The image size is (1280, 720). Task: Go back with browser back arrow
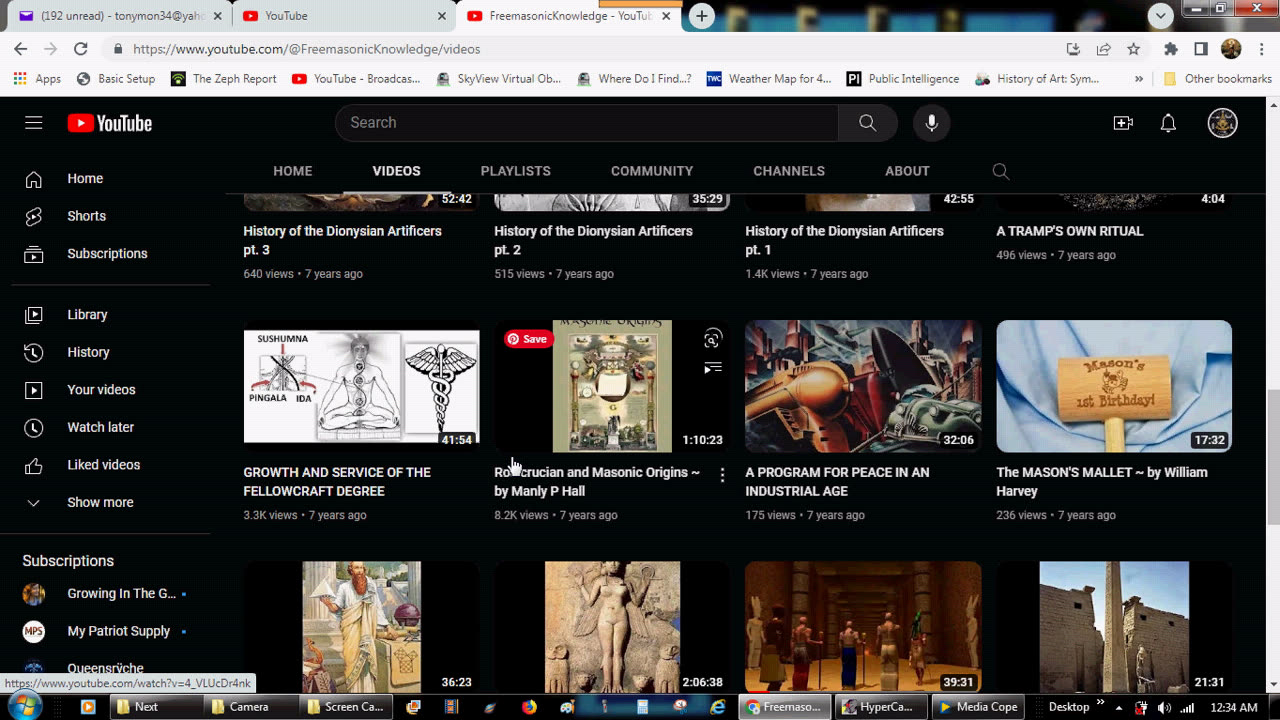[20, 48]
